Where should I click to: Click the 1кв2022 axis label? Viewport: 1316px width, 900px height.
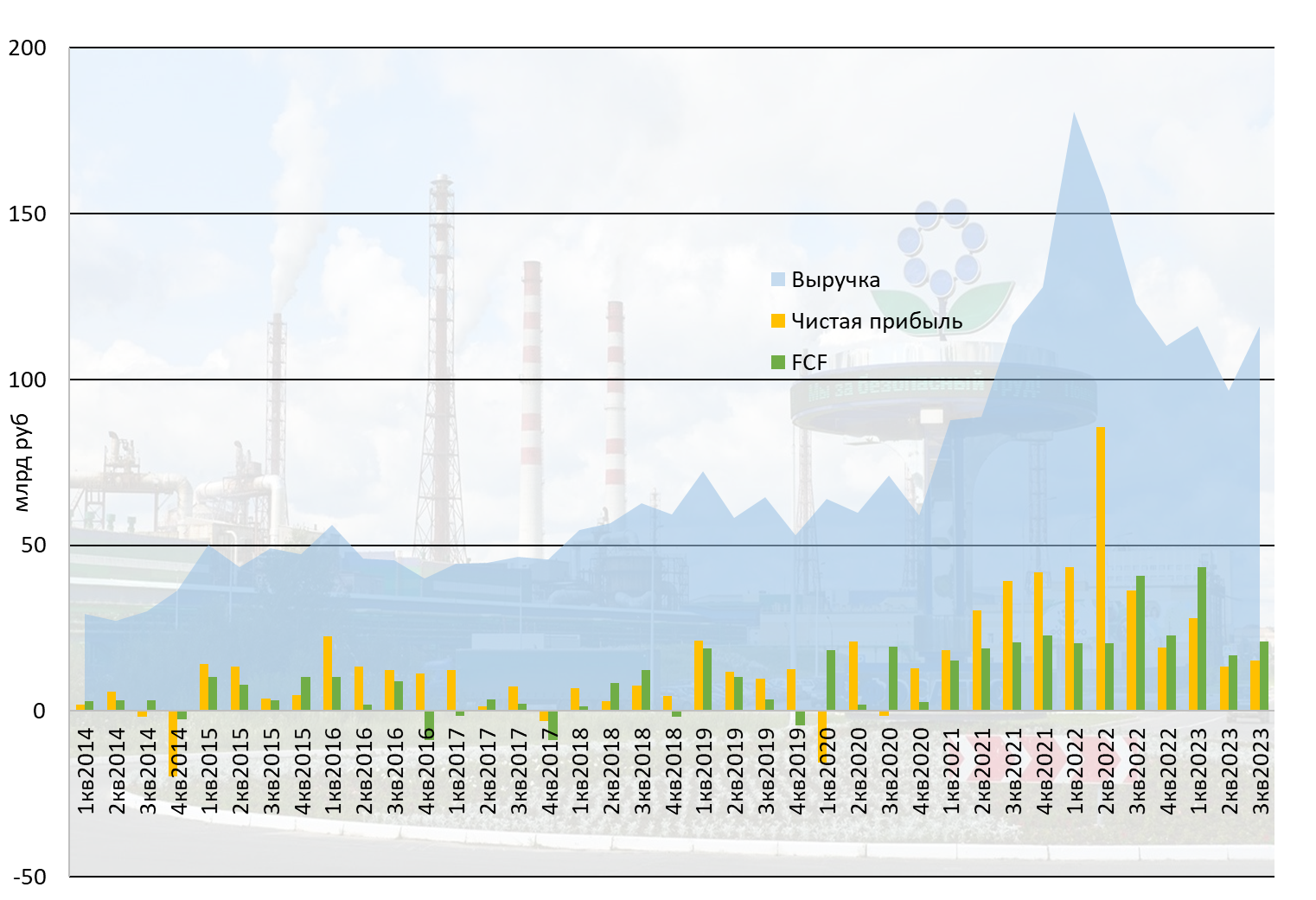pos(1075,770)
